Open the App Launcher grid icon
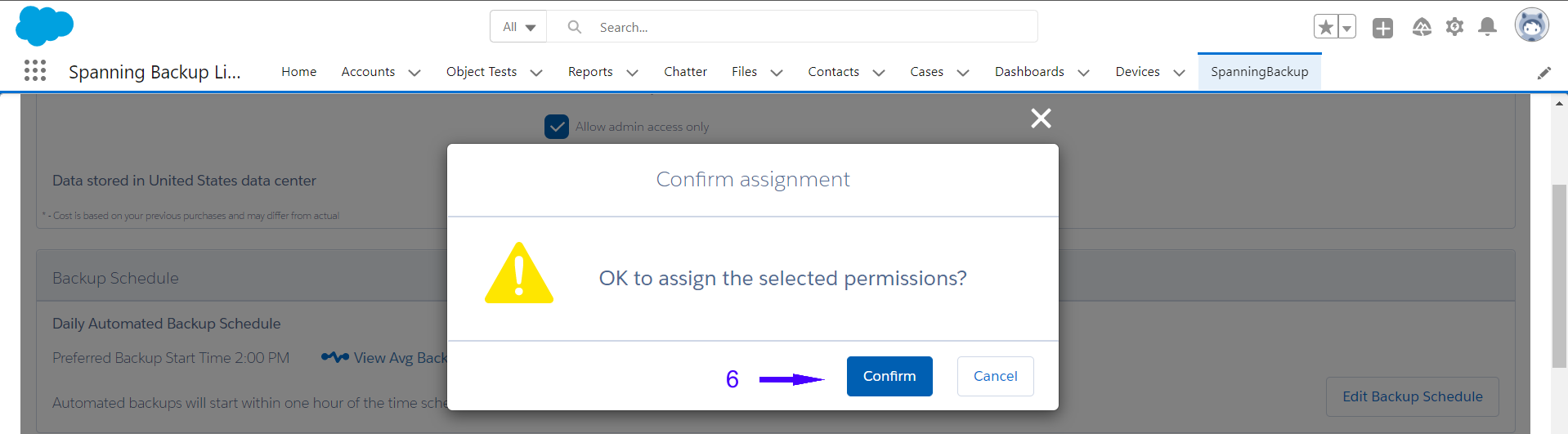The height and width of the screenshot is (434, 1568). pyautogui.click(x=35, y=71)
